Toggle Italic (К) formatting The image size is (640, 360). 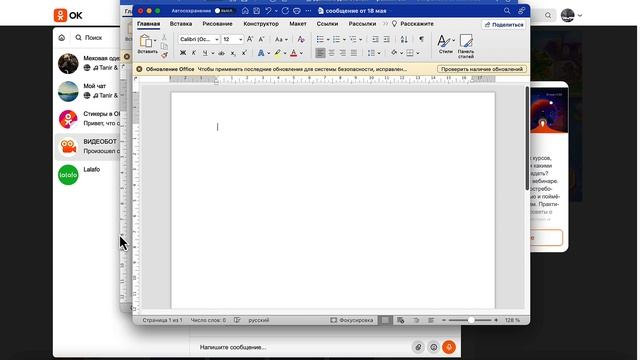click(x=194, y=53)
